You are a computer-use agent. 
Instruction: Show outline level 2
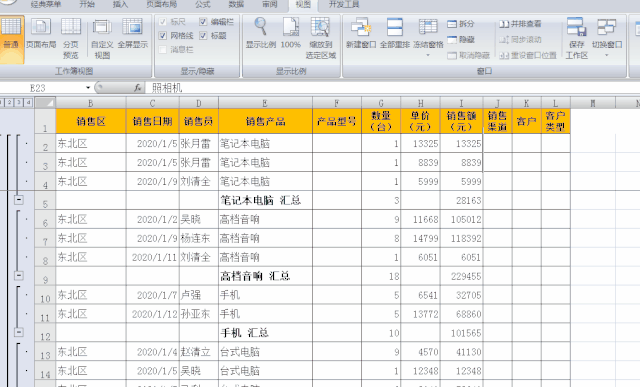[x=9, y=102]
